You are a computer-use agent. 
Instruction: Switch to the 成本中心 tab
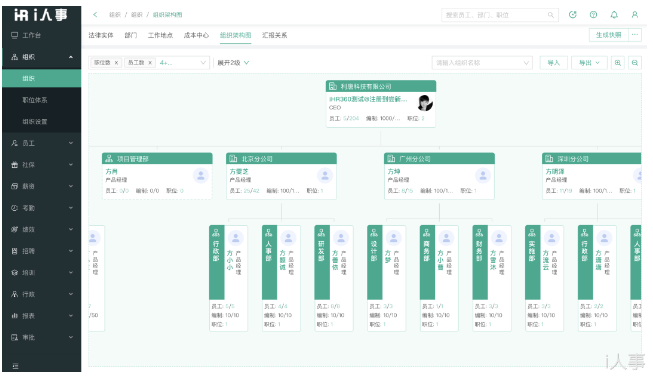pyautogui.click(x=196, y=35)
